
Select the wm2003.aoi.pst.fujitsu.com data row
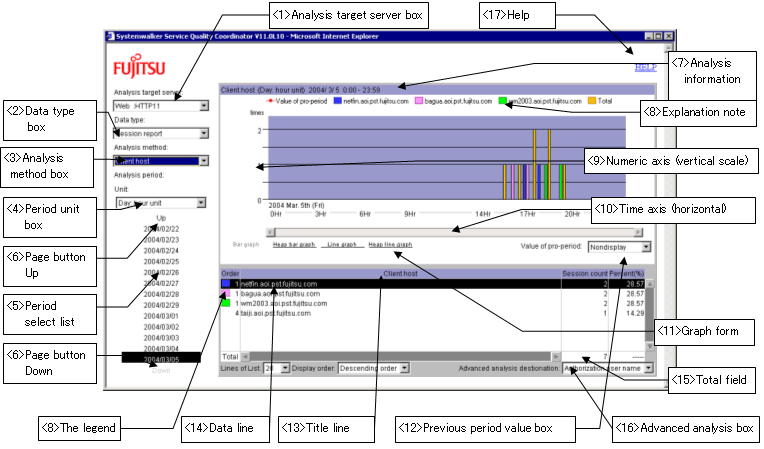[433, 303]
